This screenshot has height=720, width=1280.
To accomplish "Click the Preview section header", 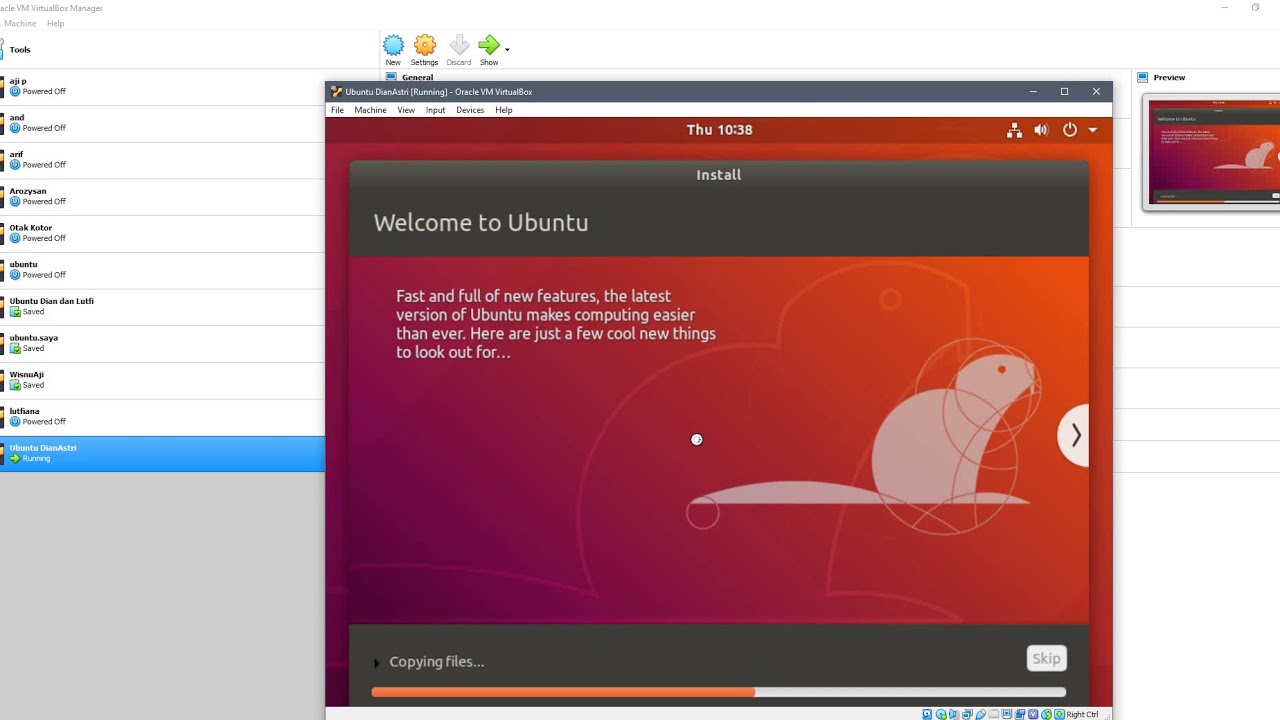I will (1169, 77).
